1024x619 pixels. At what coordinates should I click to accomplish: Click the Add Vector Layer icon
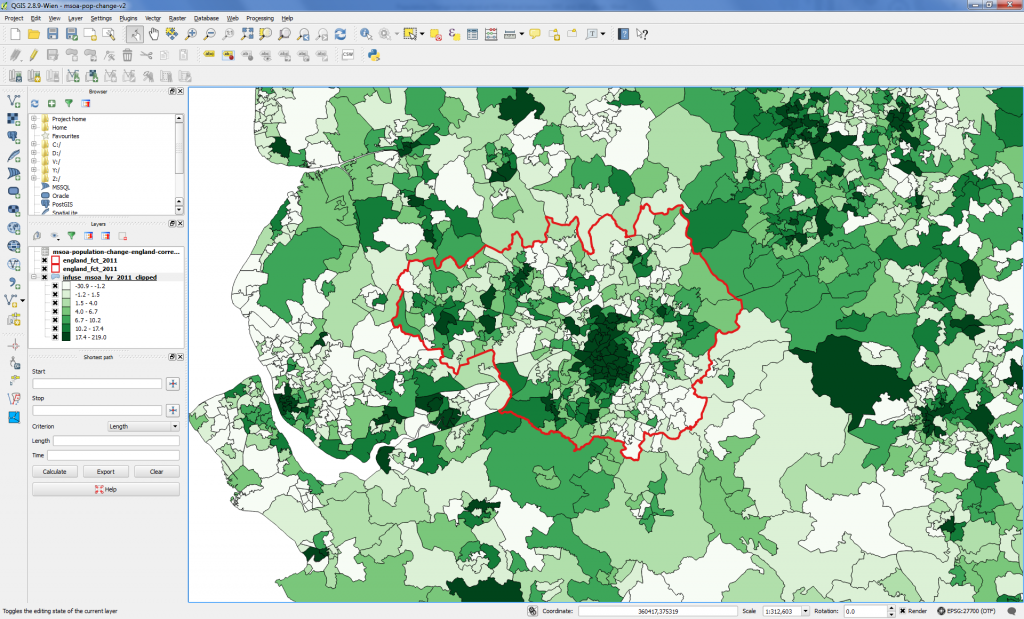(14, 101)
